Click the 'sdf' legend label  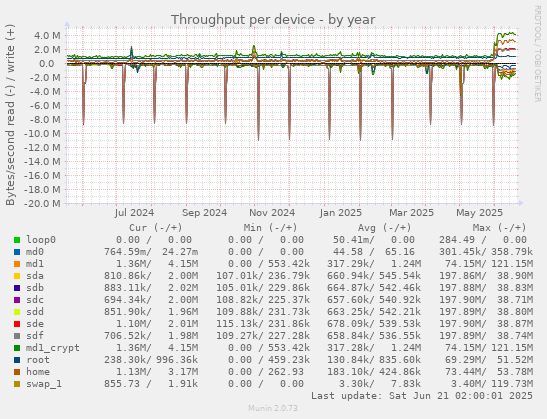tap(35, 336)
